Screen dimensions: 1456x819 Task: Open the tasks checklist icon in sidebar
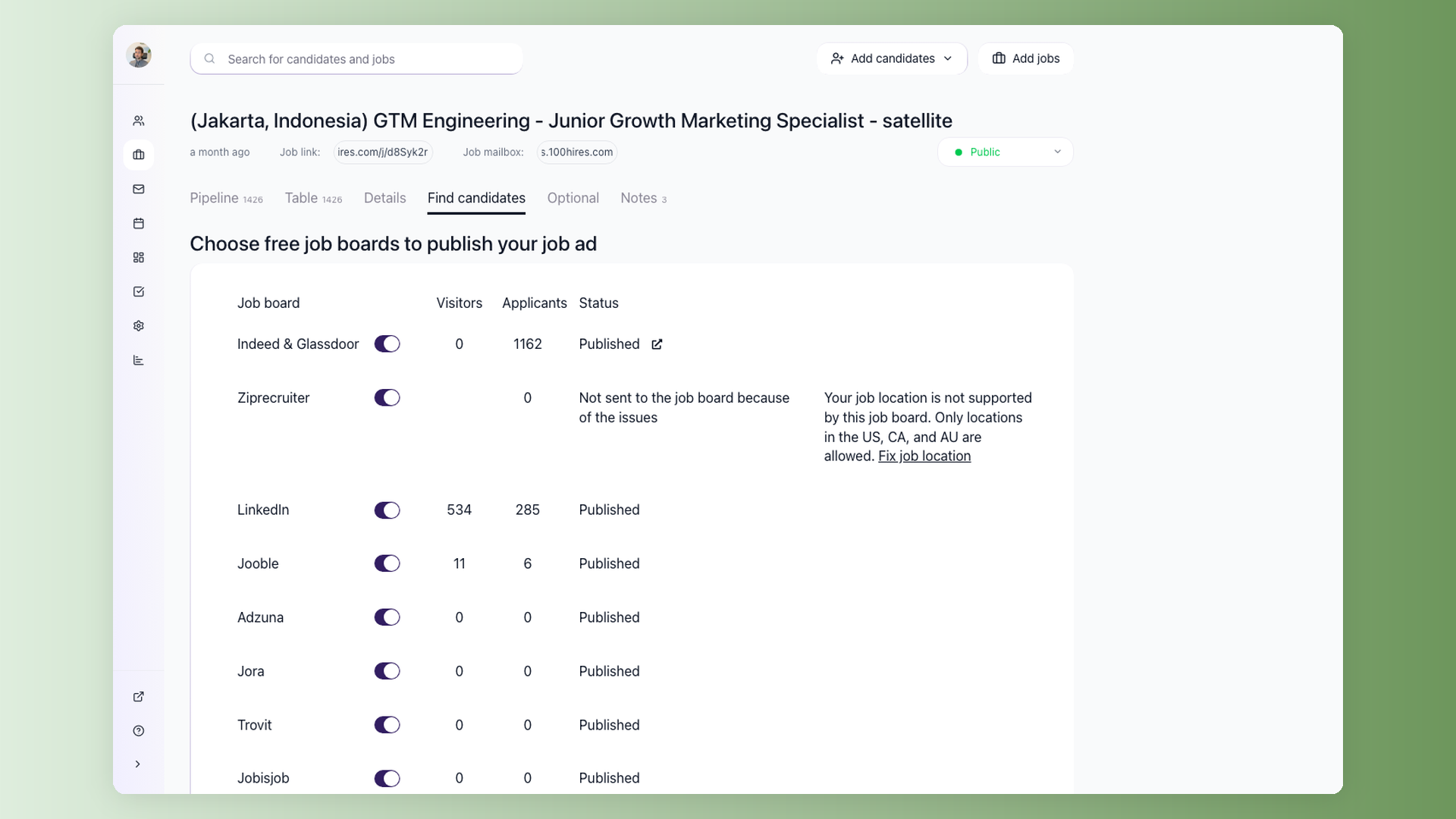(x=139, y=292)
